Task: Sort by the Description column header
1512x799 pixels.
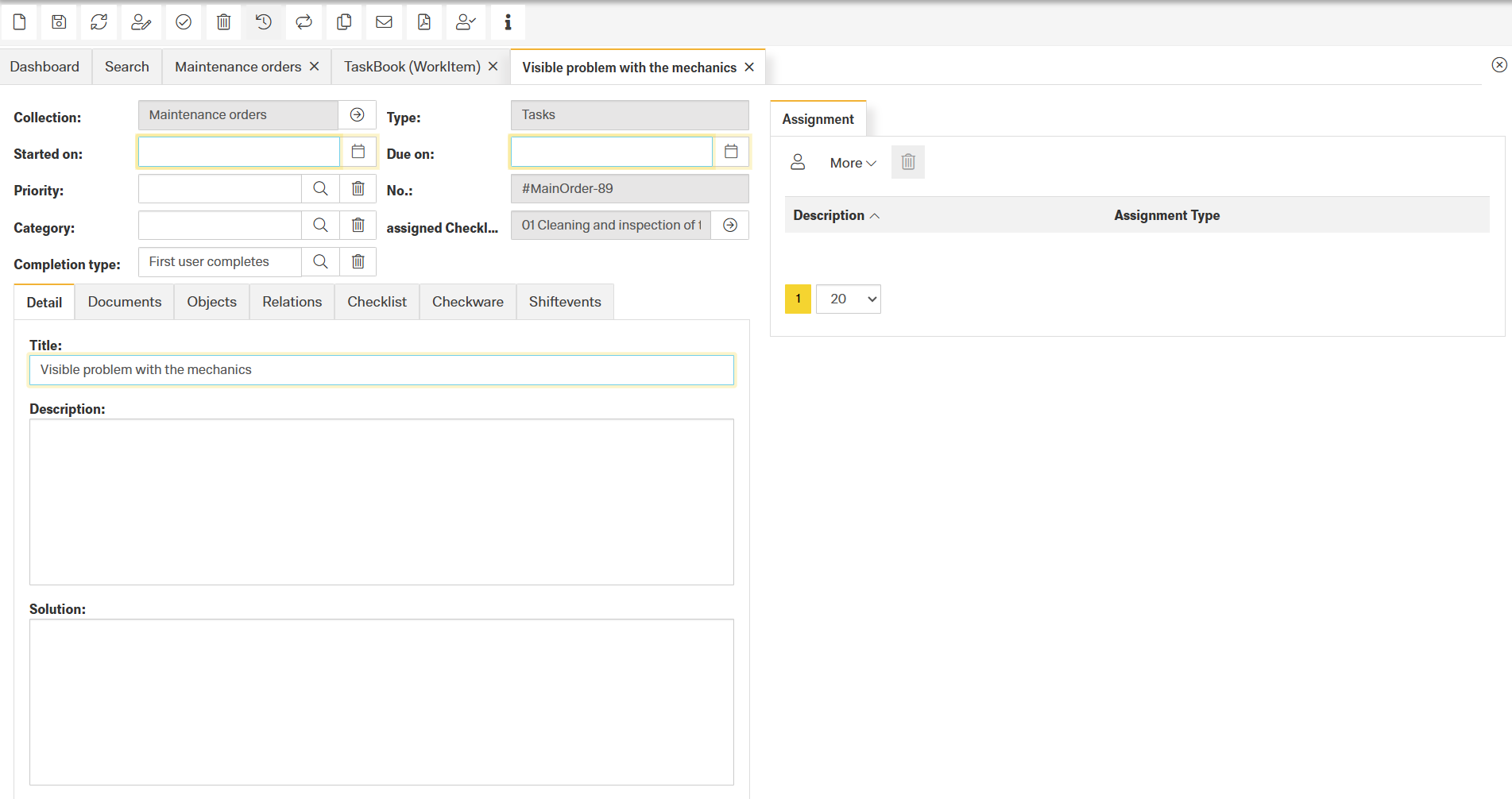Action: tap(829, 215)
